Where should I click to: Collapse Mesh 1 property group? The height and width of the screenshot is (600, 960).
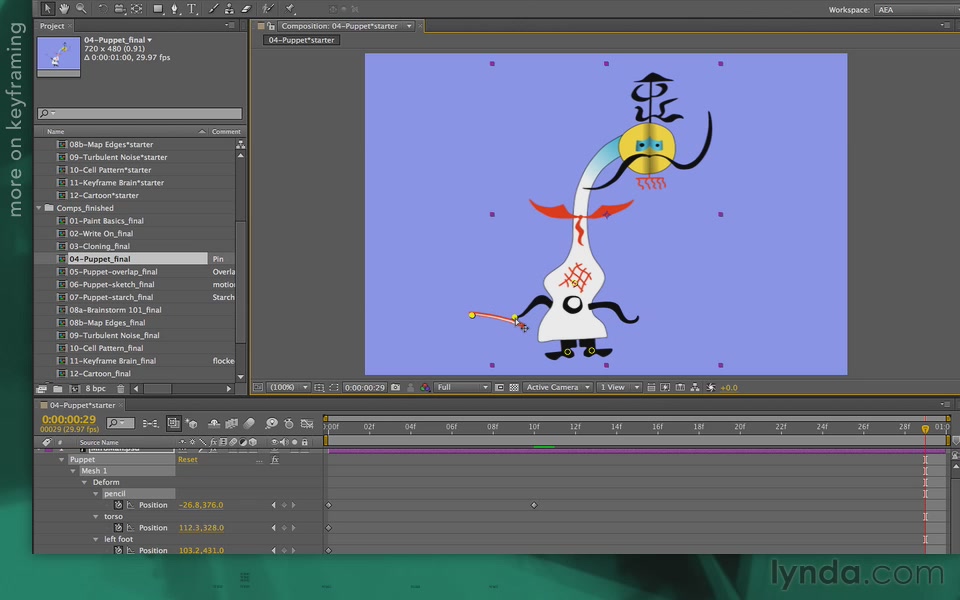tap(73, 471)
